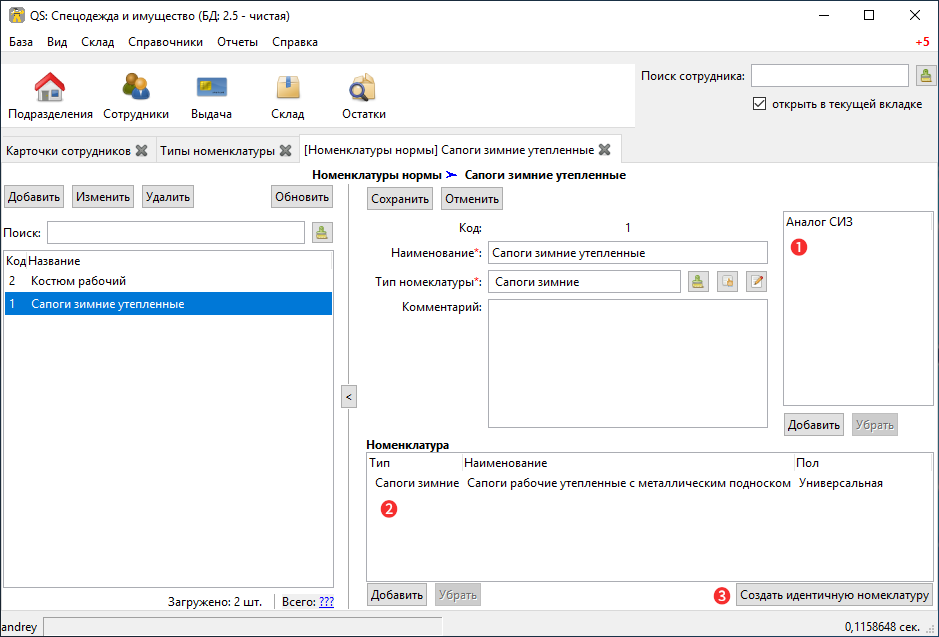Collapse the left panel with the '<' button
Image resolution: width=939 pixels, height=637 pixels.
349,397
